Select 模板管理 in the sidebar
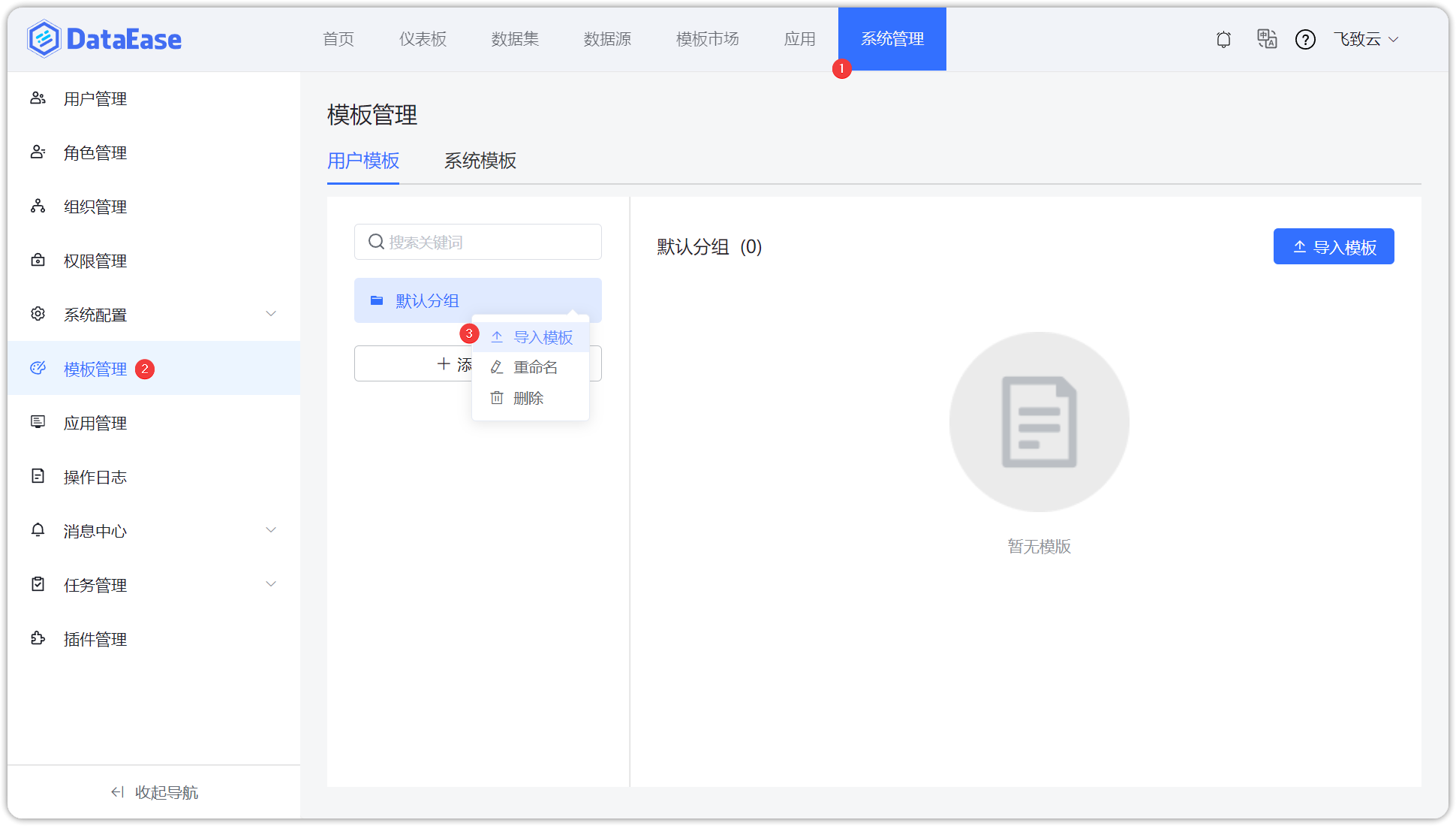1456x826 pixels. (x=154, y=368)
